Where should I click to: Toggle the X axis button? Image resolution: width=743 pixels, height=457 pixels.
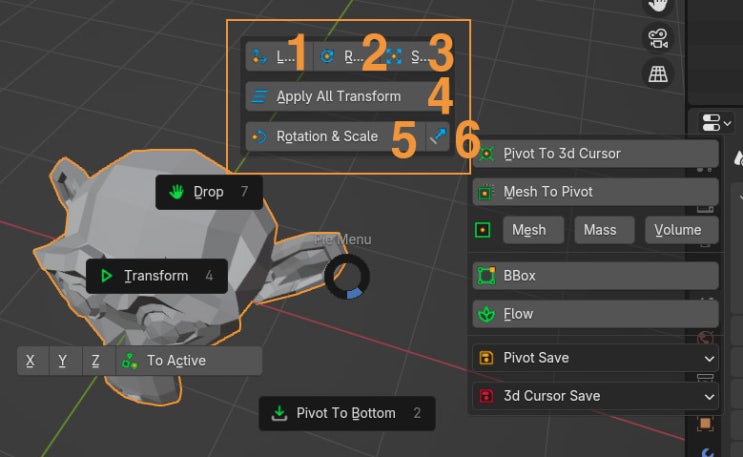[31, 361]
